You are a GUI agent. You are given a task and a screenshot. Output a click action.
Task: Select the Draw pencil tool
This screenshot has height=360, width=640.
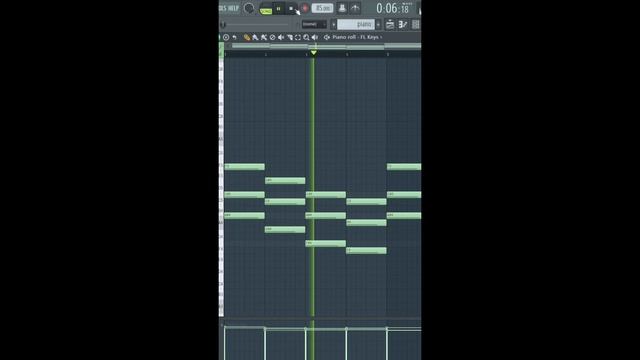pos(247,37)
